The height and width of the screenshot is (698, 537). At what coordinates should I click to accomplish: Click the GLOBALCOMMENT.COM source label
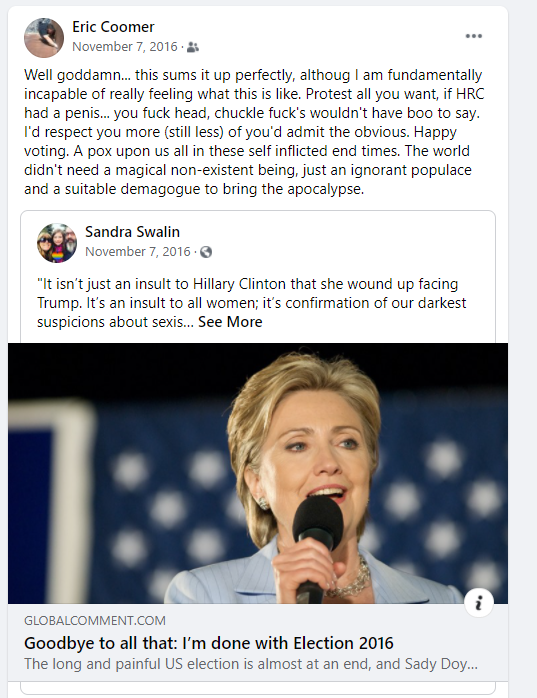95,621
